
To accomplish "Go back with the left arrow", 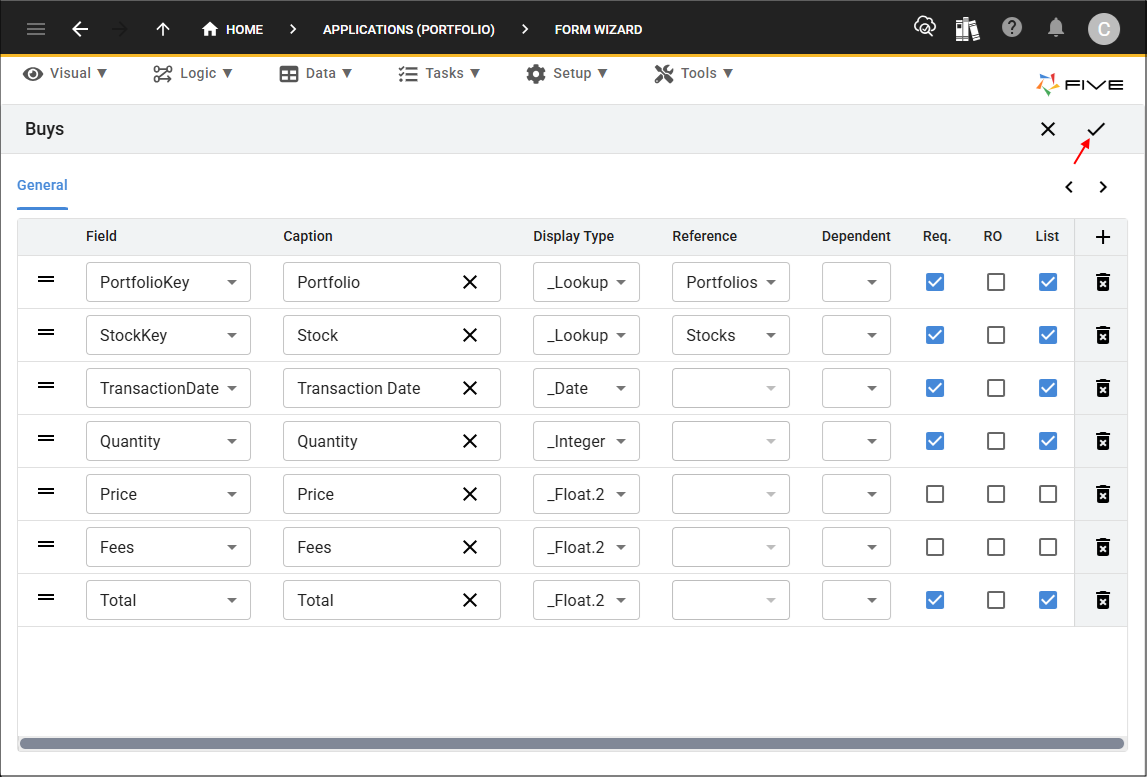I will pyautogui.click(x=80, y=29).
